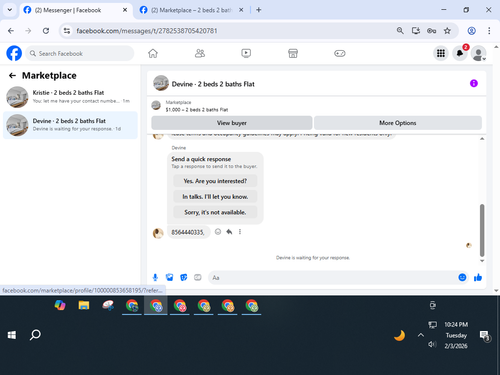Open the password key icon

(x=431, y=31)
